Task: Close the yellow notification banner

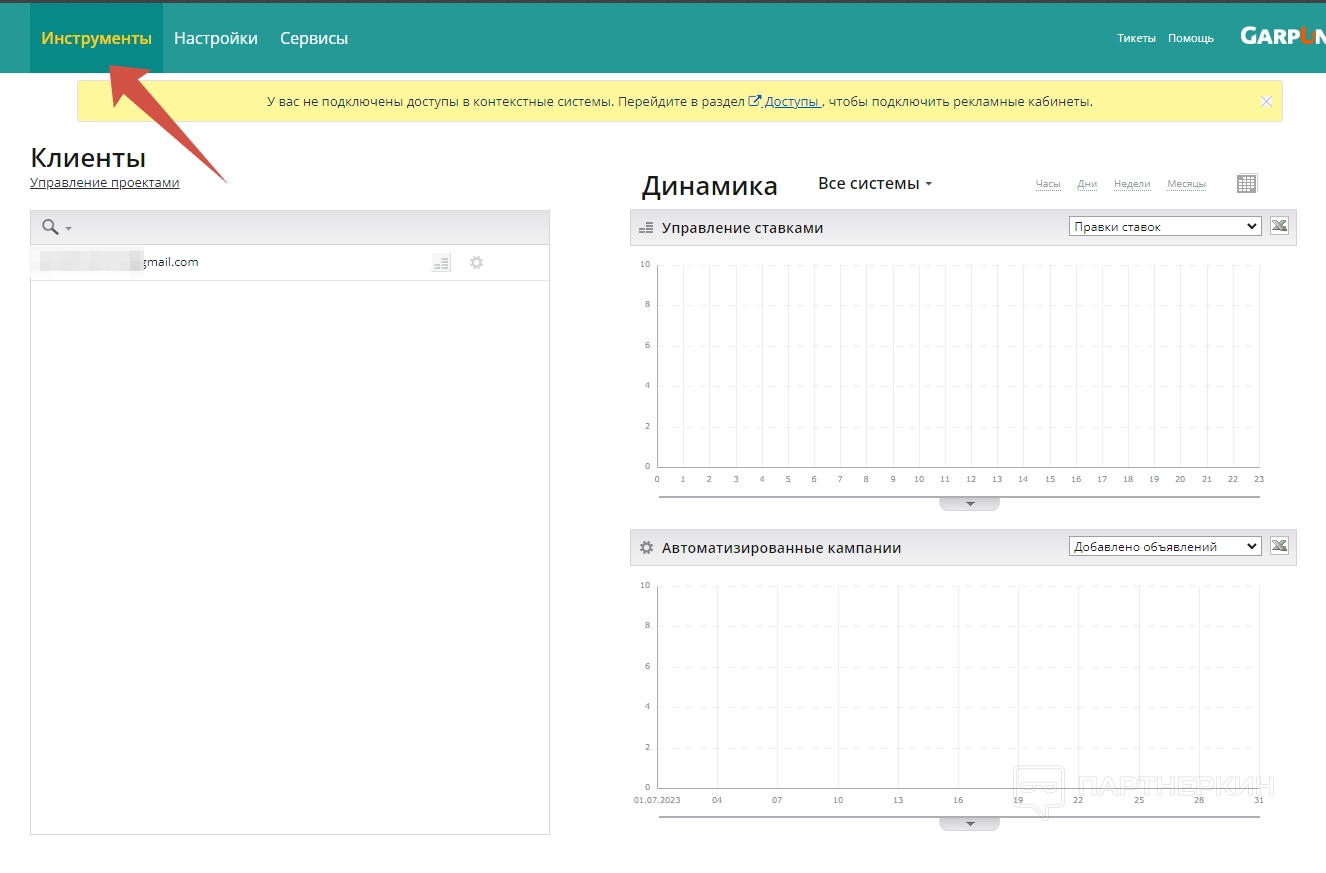Action: (1266, 101)
